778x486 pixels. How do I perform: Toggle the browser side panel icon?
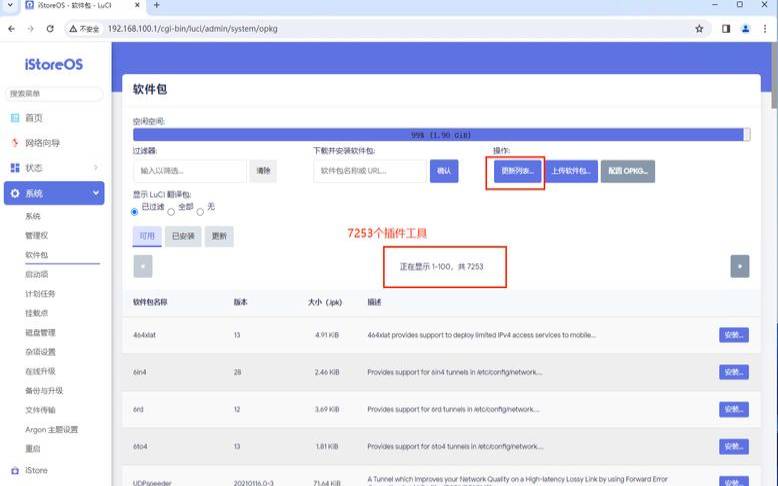[726, 29]
